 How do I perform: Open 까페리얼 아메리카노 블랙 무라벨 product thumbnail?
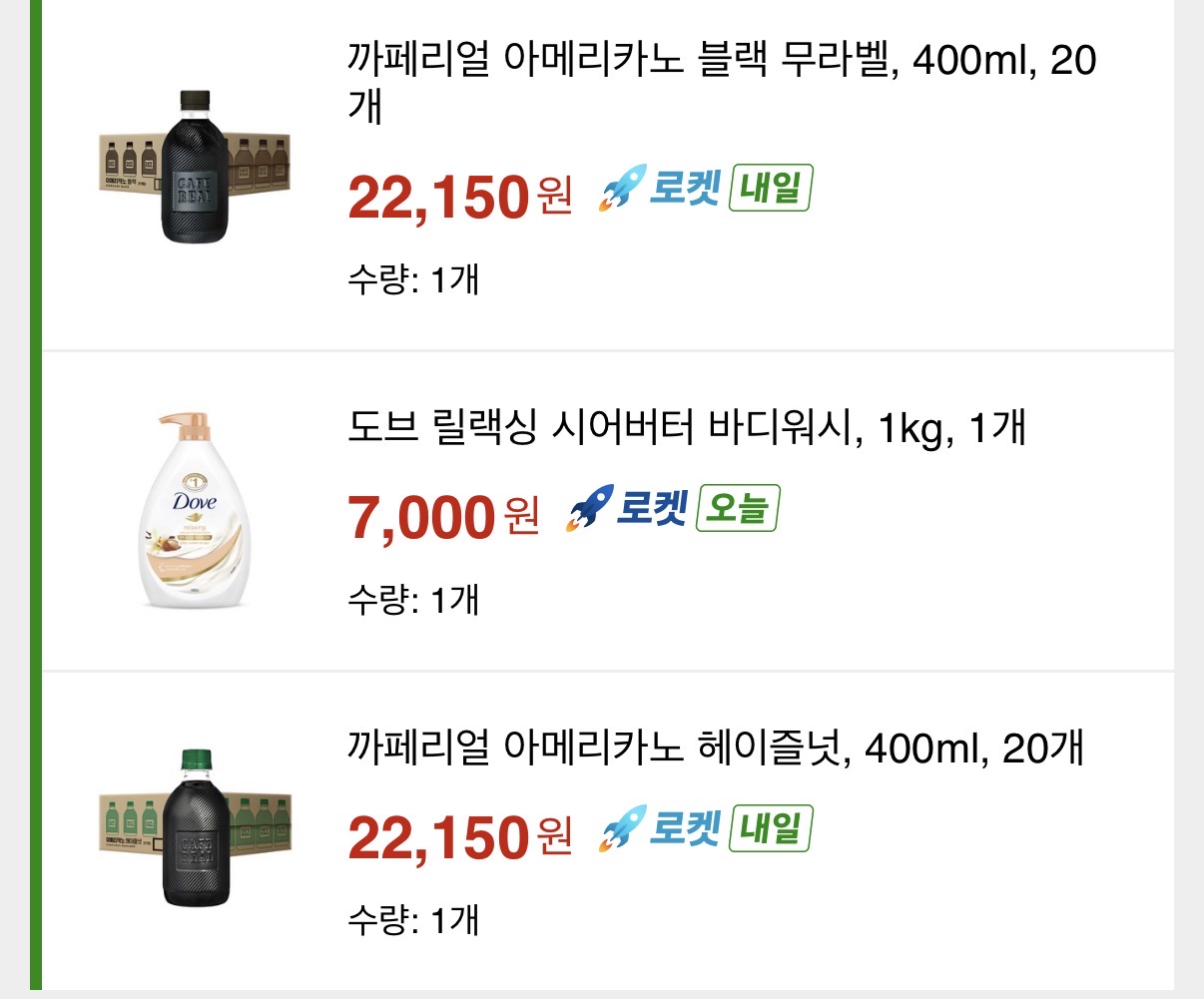[x=195, y=166]
